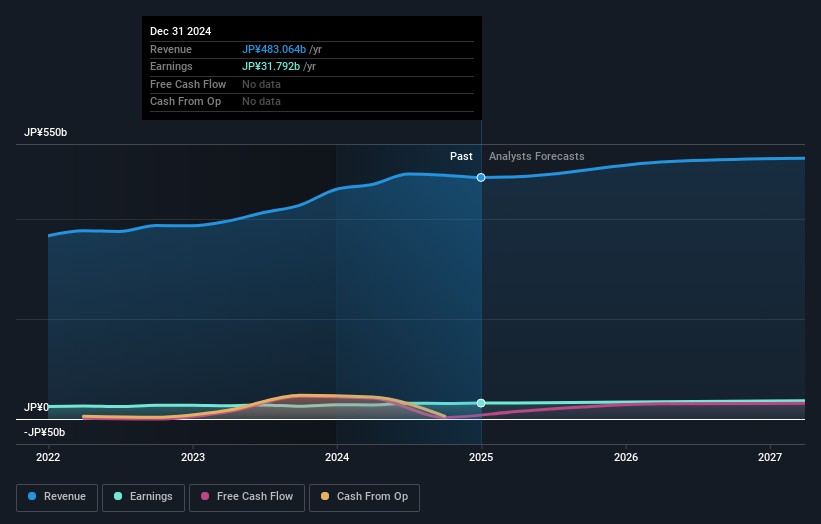Click the 2024 x-axis label

[x=337, y=458]
